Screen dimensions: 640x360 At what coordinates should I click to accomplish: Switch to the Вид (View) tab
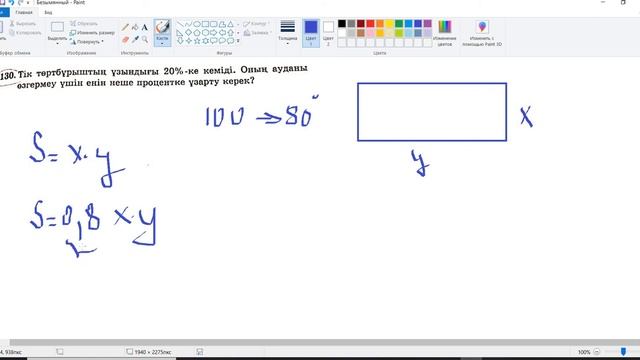[x=48, y=12]
